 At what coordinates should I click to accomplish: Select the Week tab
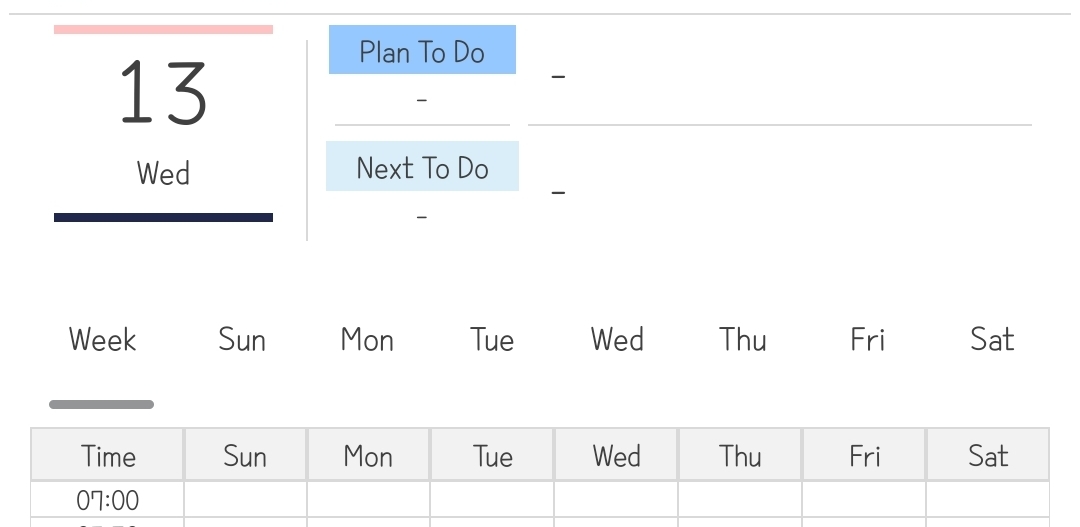click(102, 340)
